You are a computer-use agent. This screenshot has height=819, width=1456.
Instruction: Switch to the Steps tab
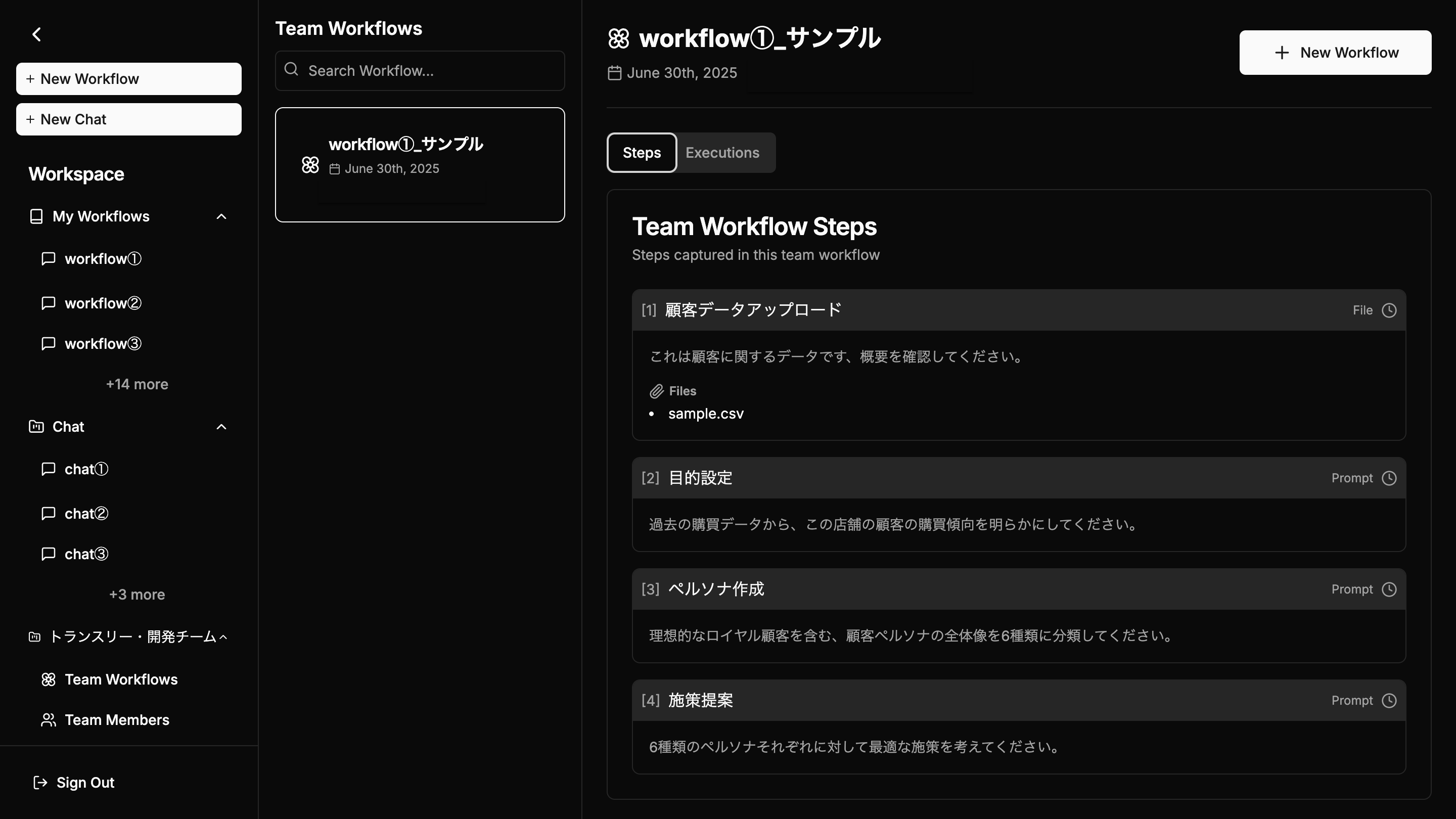click(642, 153)
